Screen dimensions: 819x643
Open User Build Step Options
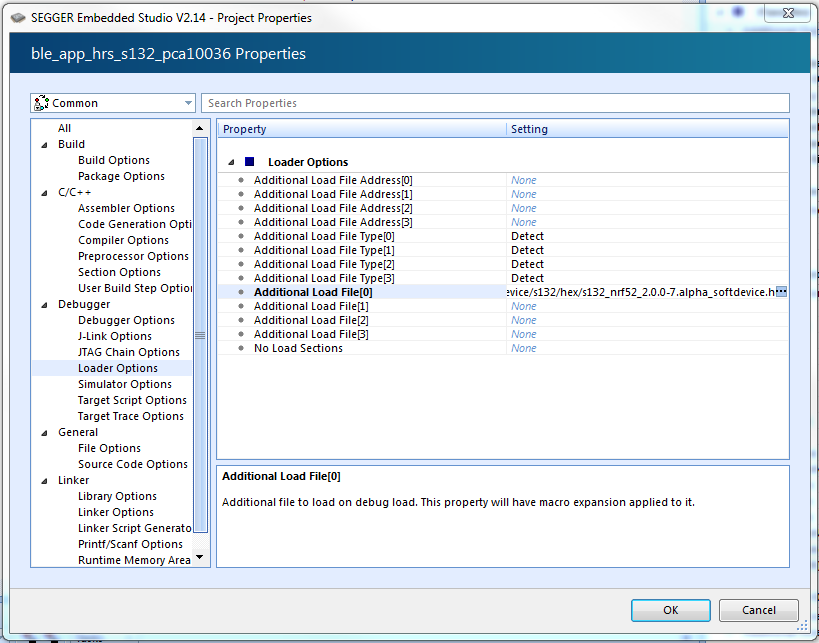(x=135, y=288)
